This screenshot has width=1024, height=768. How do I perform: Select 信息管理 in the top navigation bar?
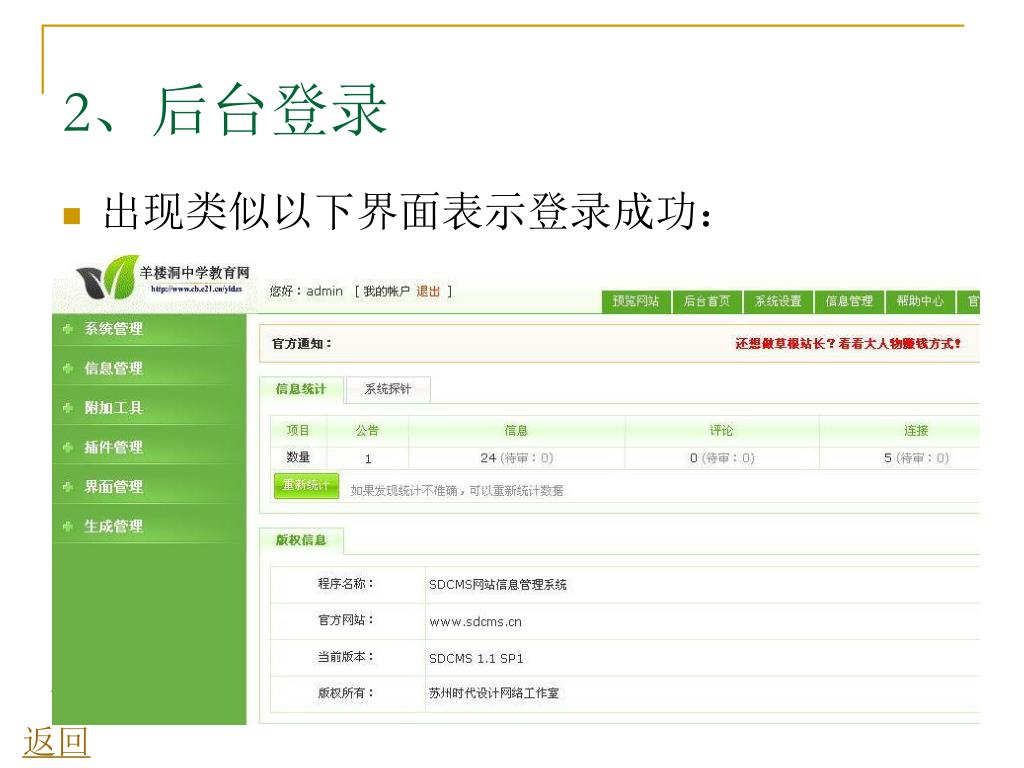coord(848,301)
